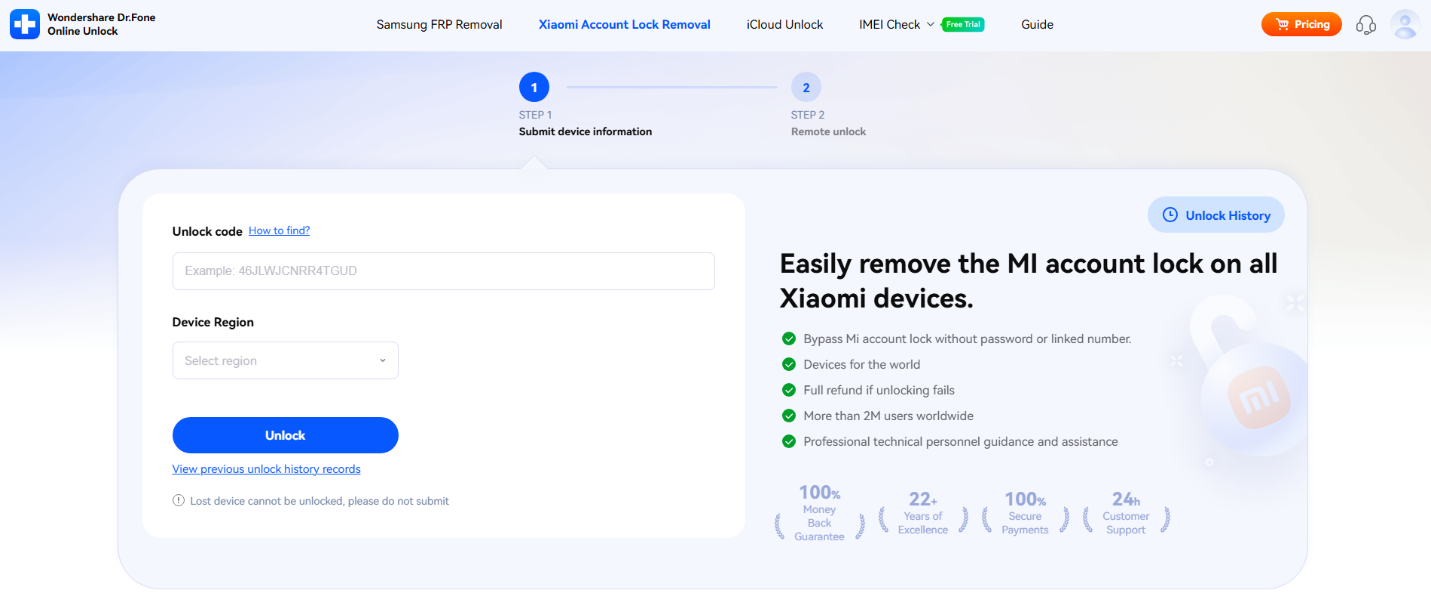Expand the Device Region dropdown

tap(285, 361)
